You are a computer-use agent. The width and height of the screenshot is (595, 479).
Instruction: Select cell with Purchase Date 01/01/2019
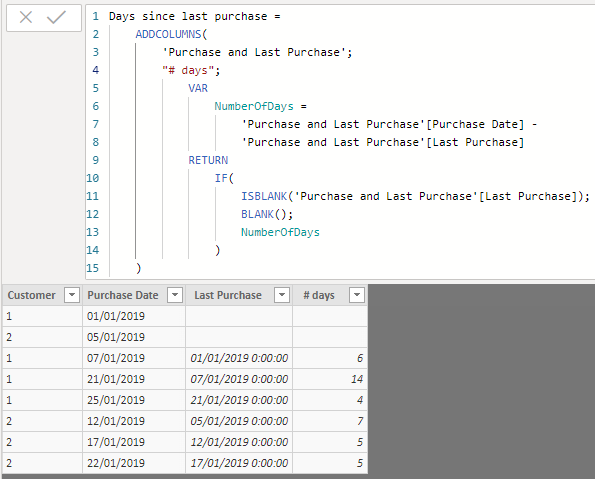(134, 316)
